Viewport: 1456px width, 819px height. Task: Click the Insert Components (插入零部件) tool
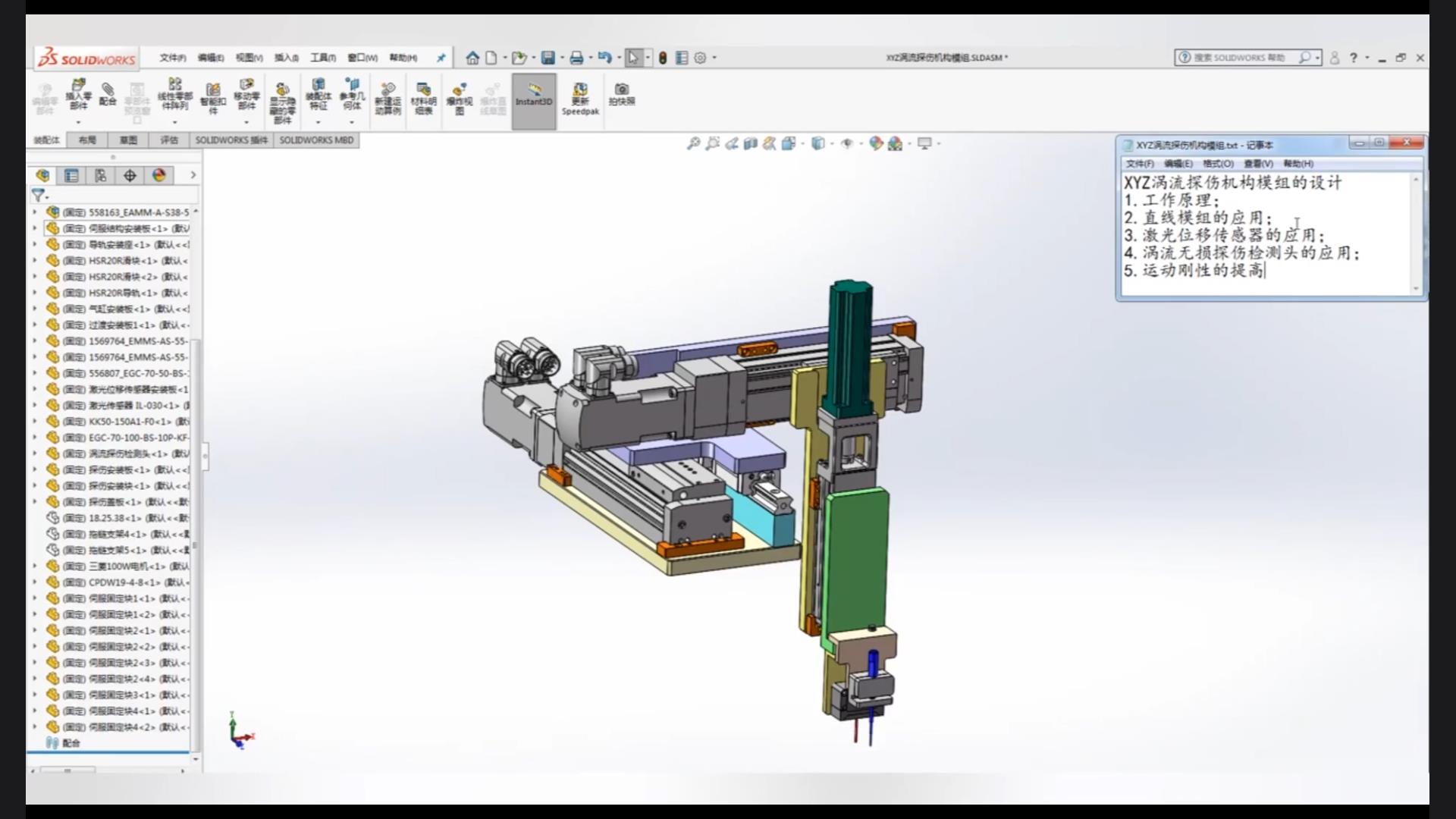point(78,96)
